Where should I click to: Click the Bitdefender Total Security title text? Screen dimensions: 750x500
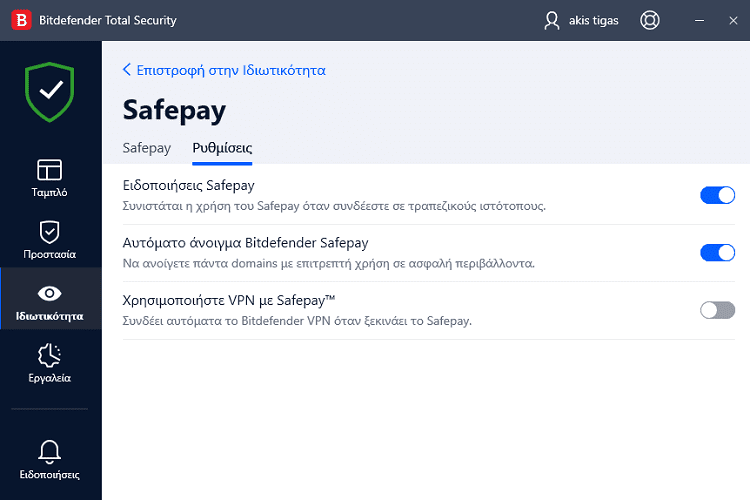click(108, 21)
